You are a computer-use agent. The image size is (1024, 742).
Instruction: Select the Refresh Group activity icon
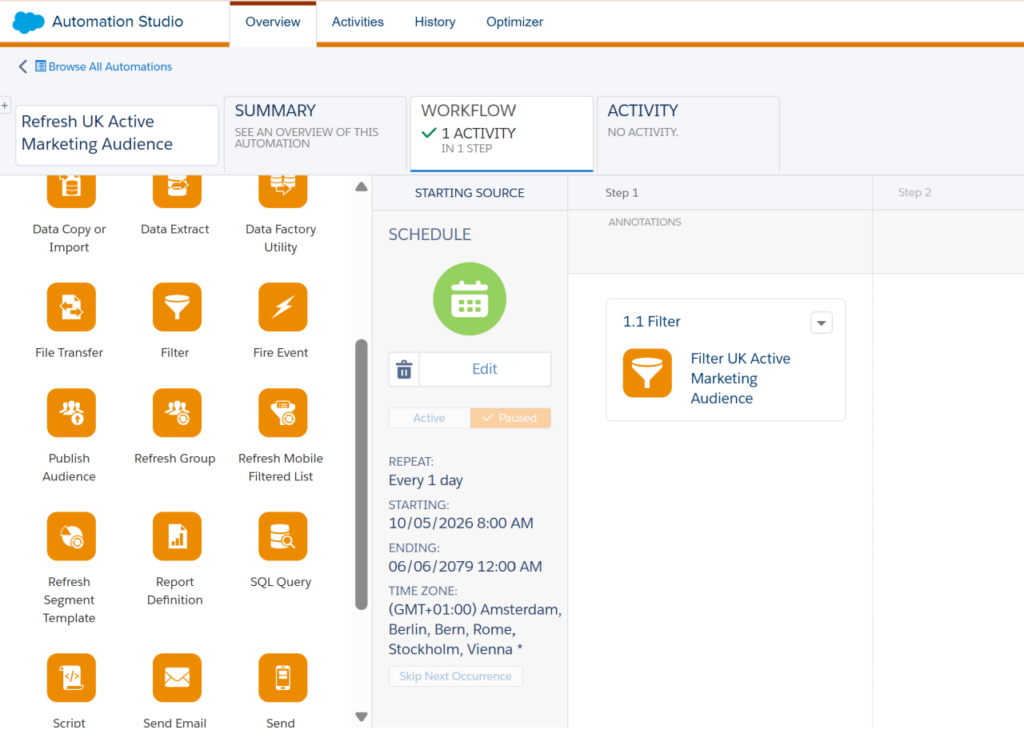(177, 413)
